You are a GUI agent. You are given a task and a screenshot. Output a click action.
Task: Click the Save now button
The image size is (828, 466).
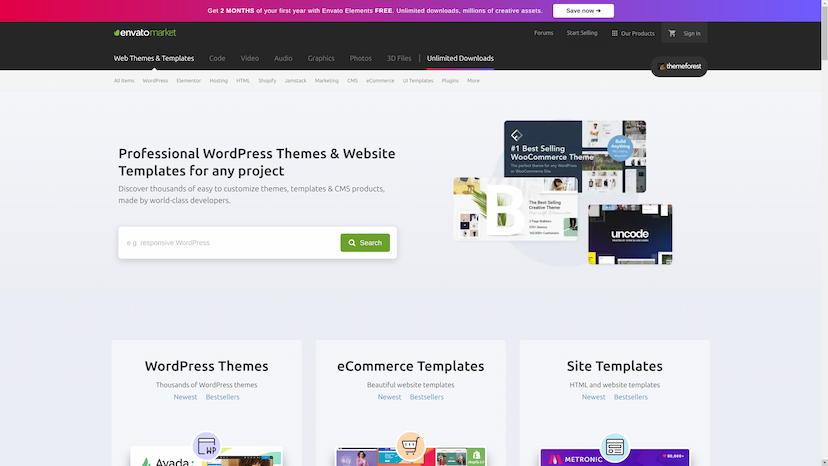coord(583,11)
